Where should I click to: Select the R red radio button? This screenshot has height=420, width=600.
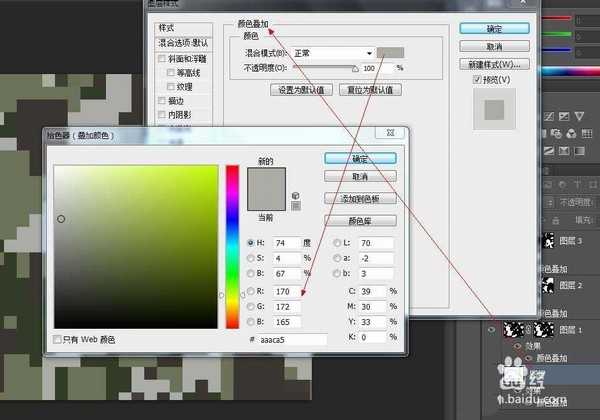pyautogui.click(x=250, y=291)
